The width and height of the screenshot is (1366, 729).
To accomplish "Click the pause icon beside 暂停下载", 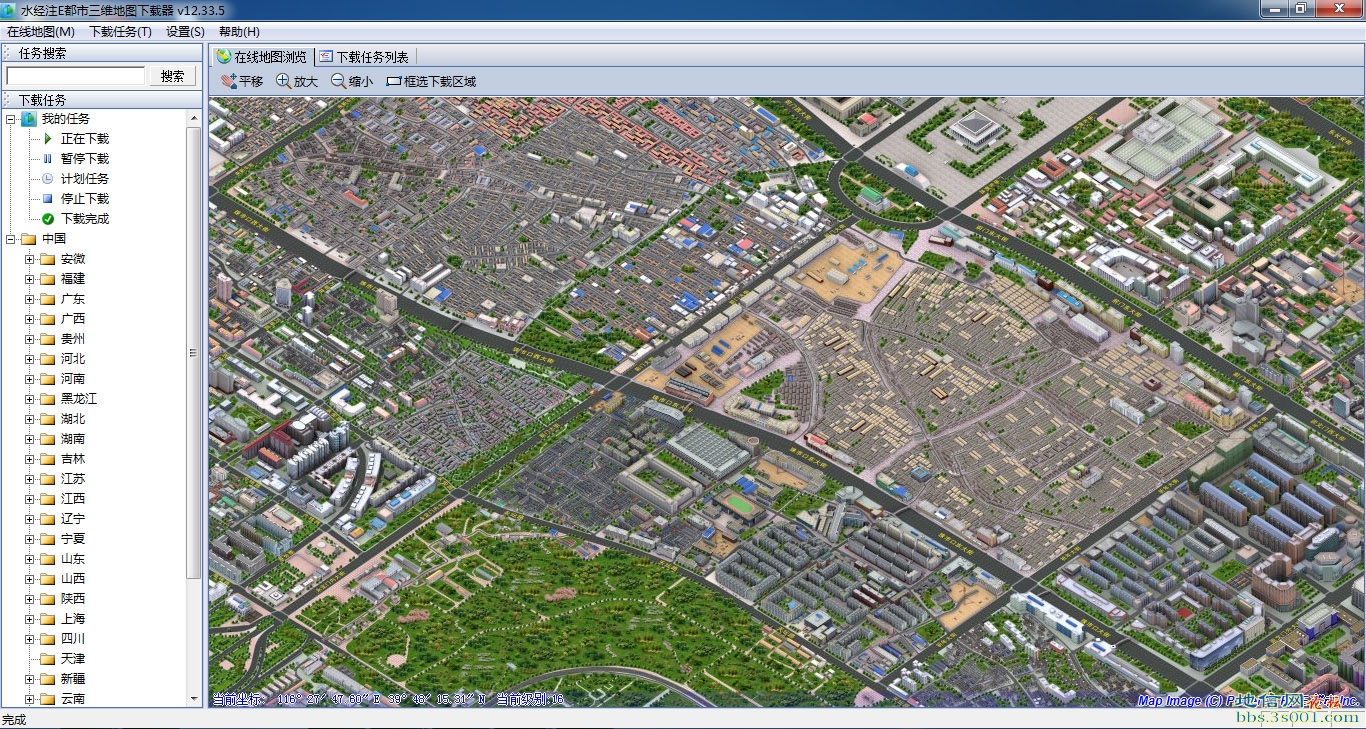I will coord(48,159).
